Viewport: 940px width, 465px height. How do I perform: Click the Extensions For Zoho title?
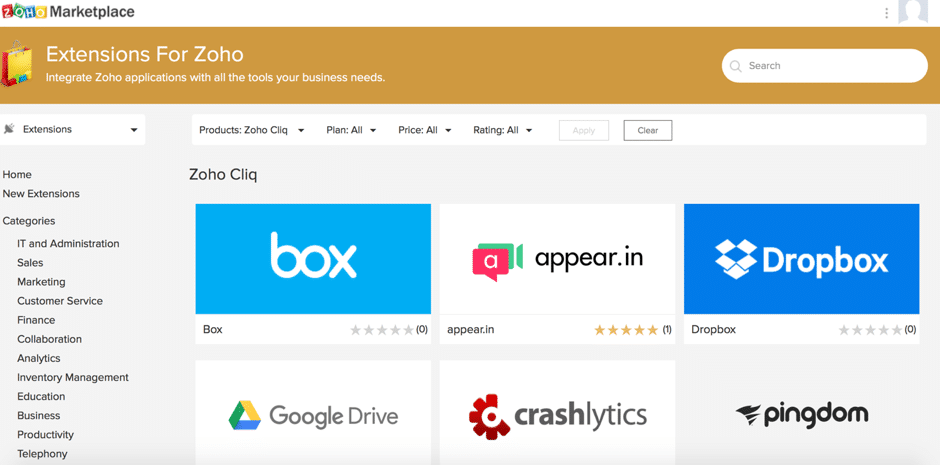145,55
